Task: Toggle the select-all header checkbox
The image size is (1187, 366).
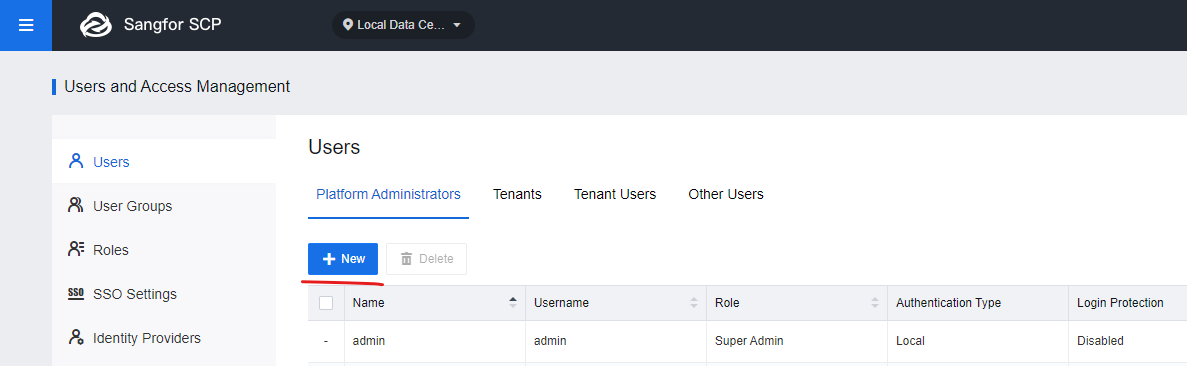Action: click(x=326, y=303)
